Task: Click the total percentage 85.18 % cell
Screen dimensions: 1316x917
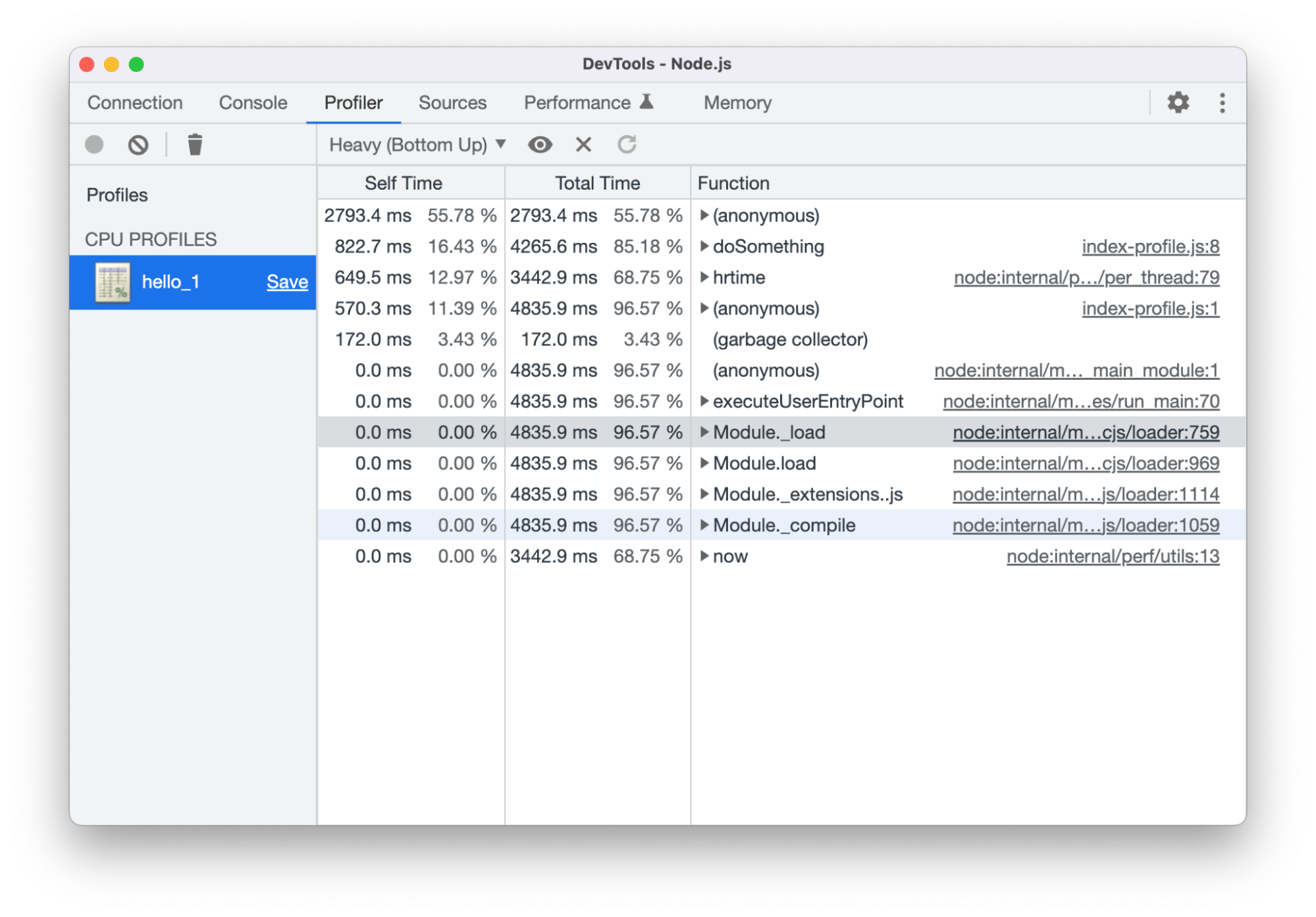Action: point(648,246)
